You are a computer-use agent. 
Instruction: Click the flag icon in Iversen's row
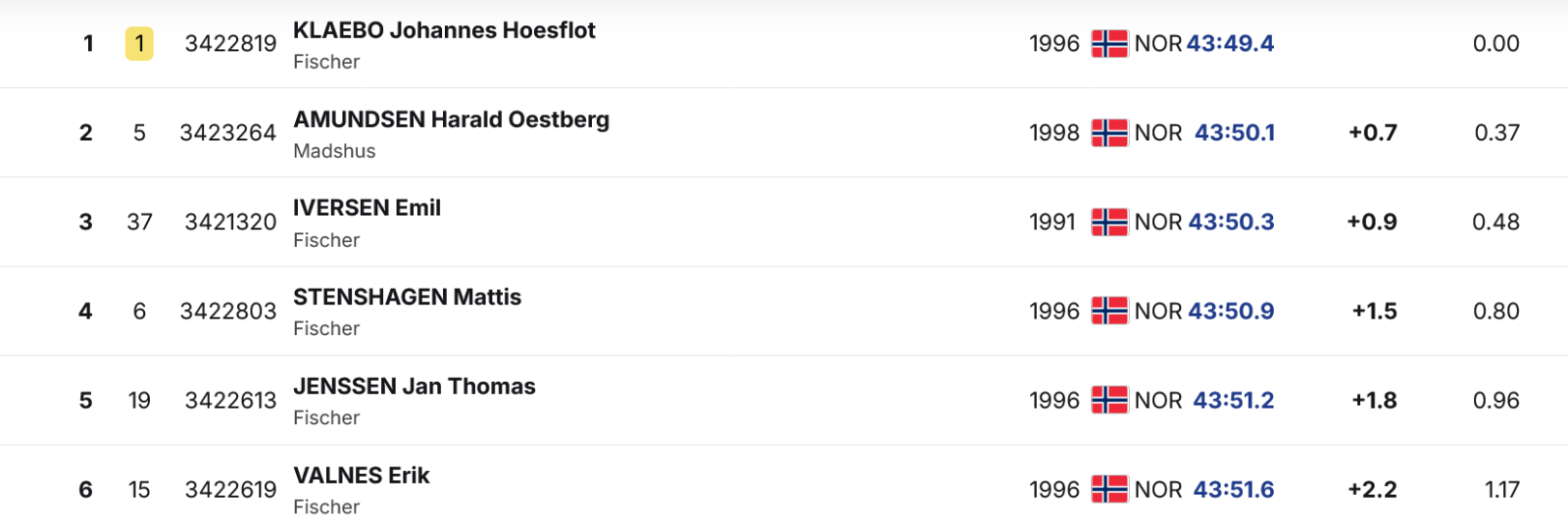click(1109, 222)
